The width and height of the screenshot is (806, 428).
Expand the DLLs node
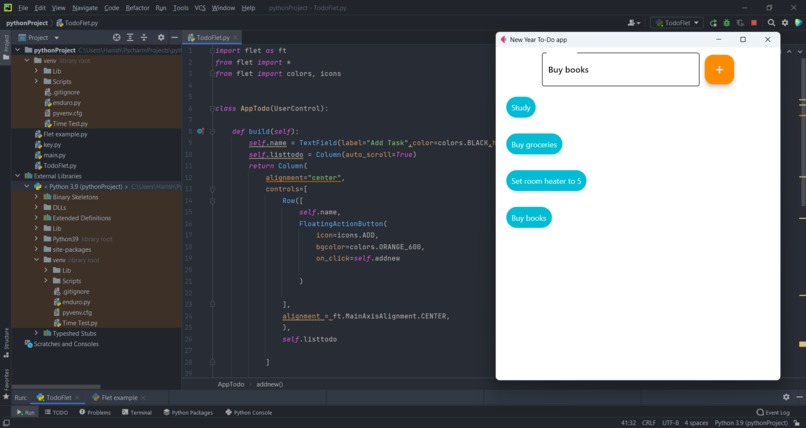36,208
